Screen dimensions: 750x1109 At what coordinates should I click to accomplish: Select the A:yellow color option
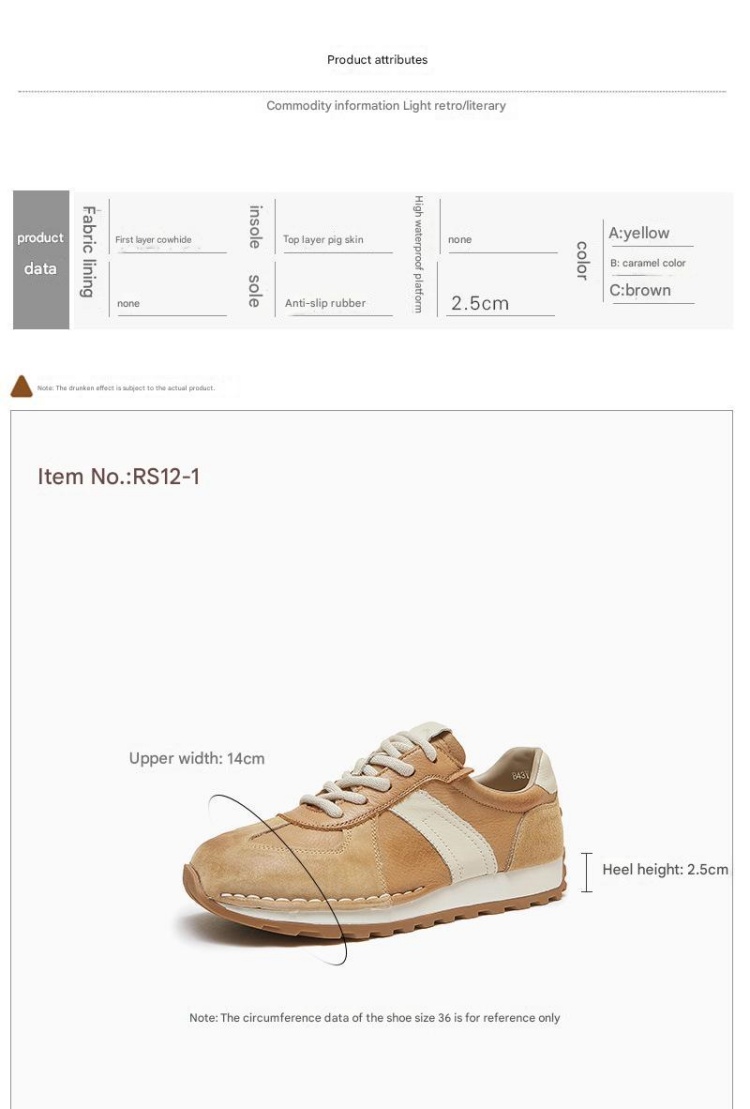(639, 233)
